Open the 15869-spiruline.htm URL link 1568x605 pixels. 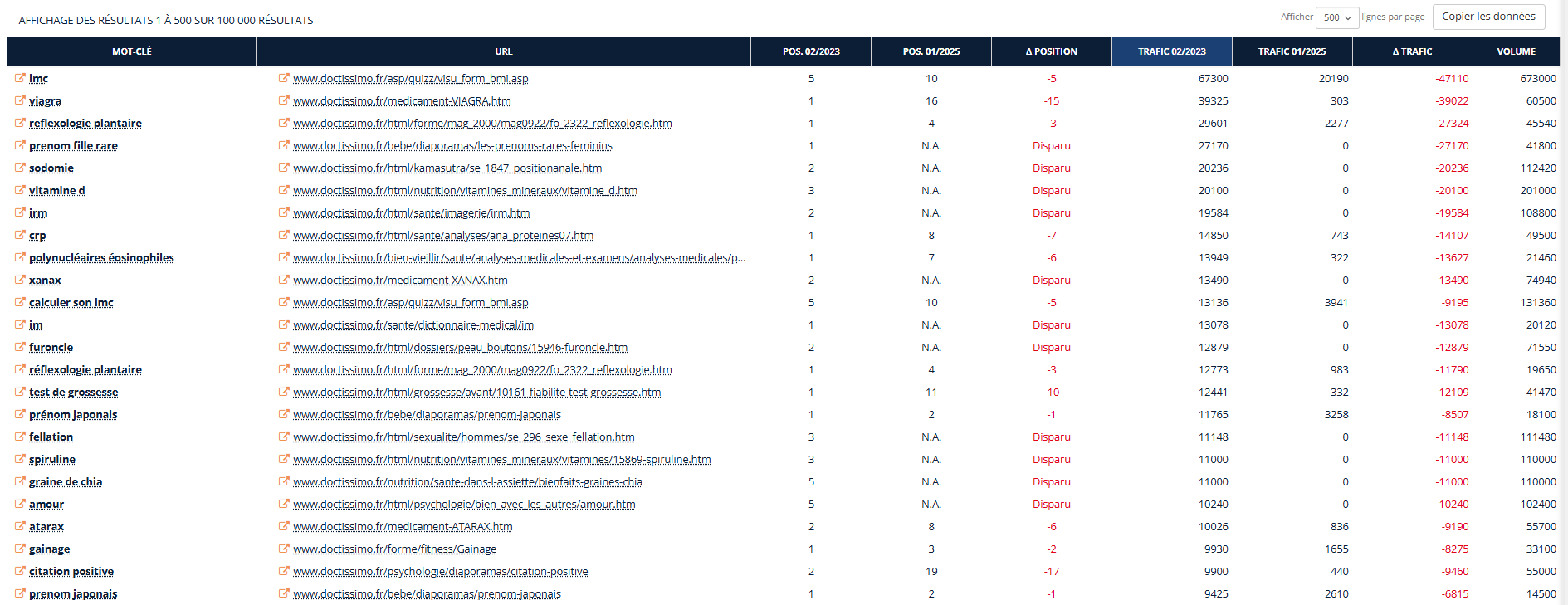502,459
